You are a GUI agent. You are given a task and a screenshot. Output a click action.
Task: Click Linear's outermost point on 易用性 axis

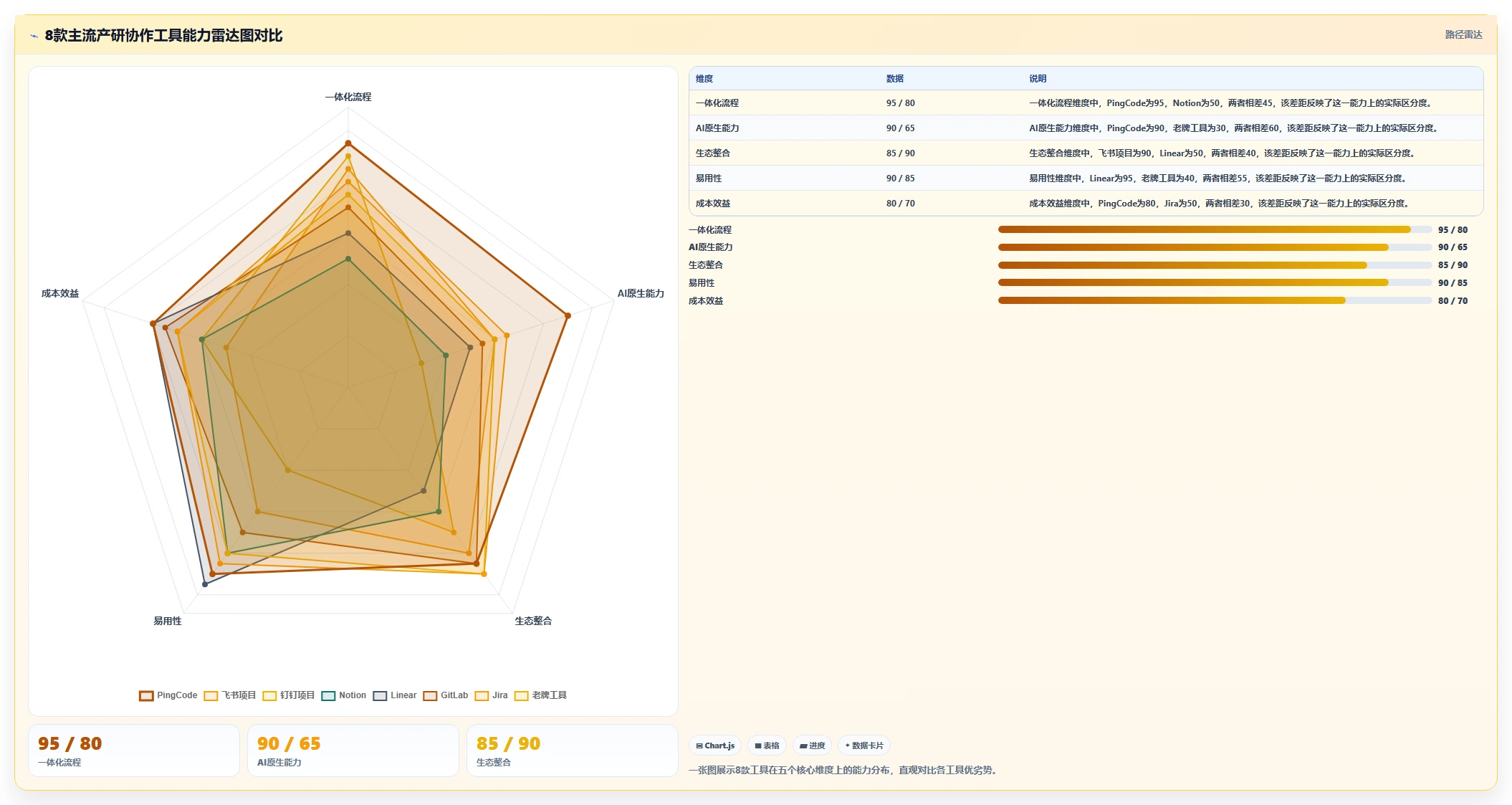[x=205, y=584]
